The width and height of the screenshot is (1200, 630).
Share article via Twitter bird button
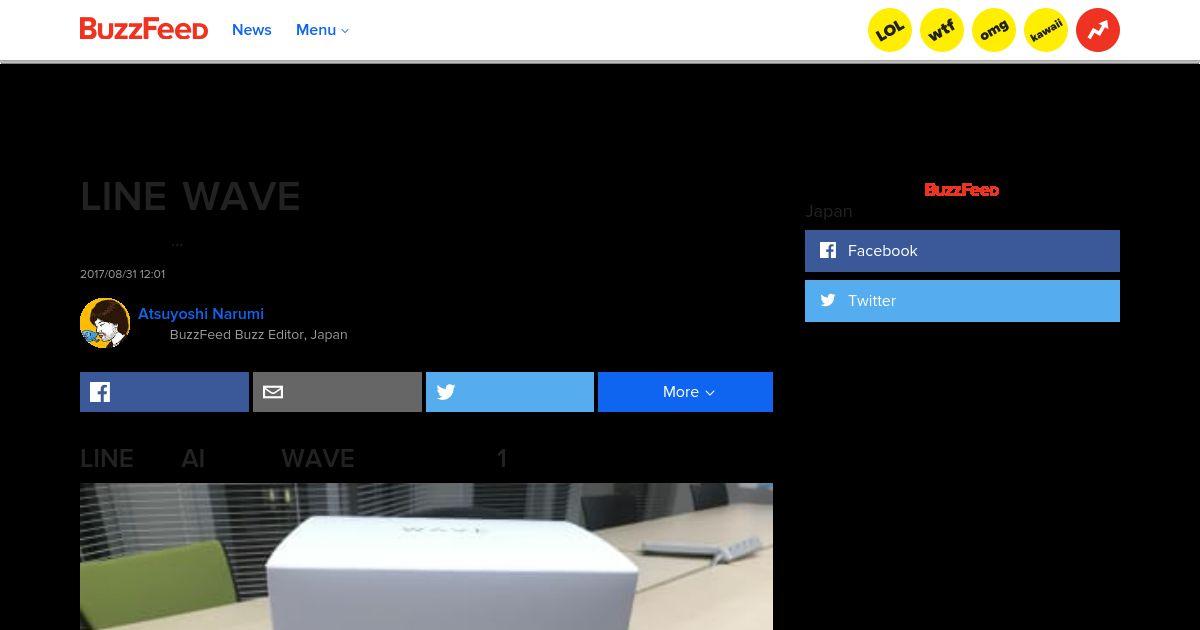510,392
